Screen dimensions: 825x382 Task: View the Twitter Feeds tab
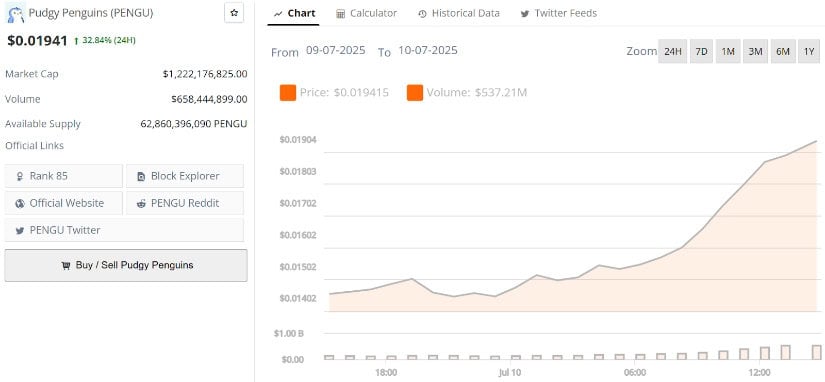pos(559,13)
